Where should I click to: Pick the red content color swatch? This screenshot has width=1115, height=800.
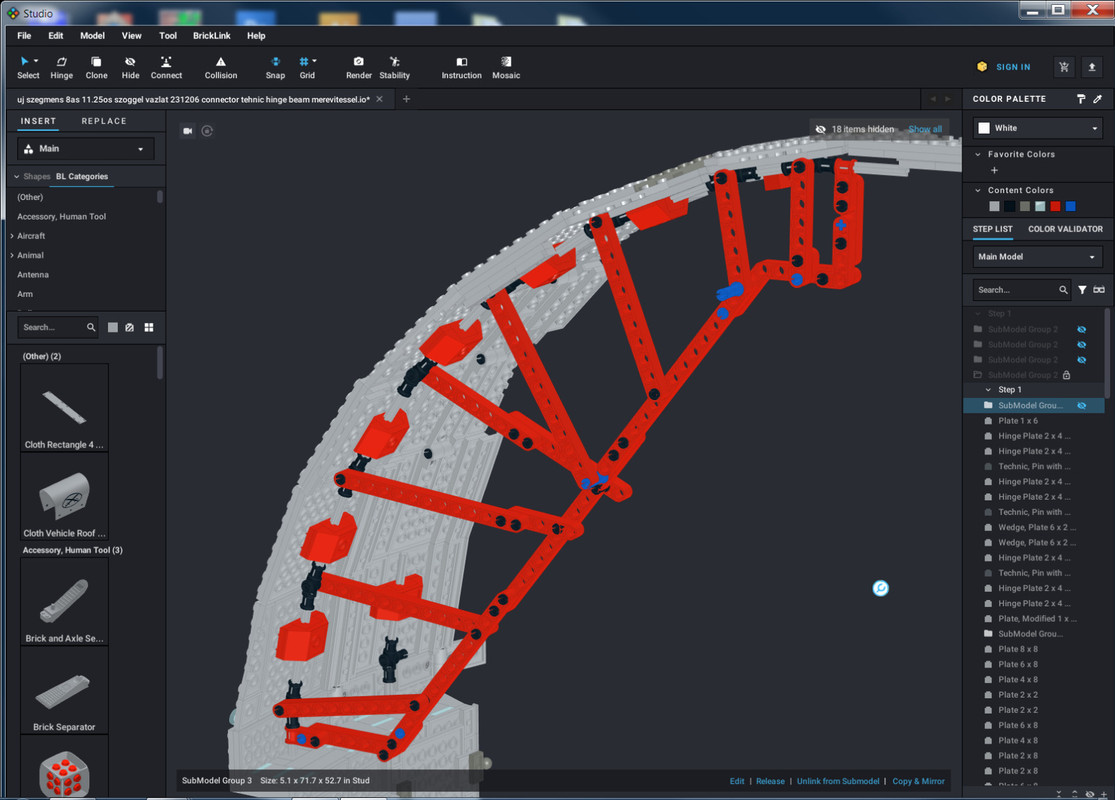pyautogui.click(x=1055, y=206)
